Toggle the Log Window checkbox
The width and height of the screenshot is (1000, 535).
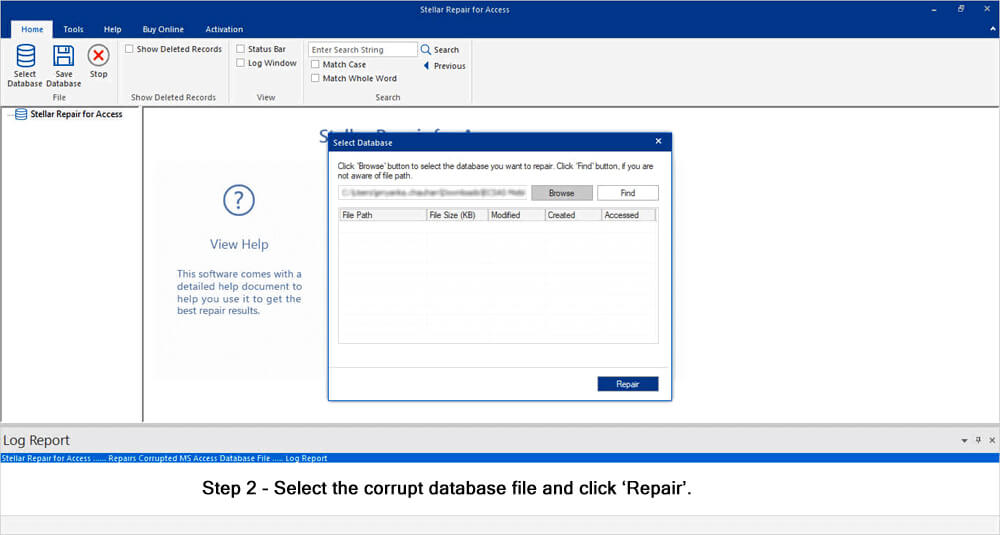(x=240, y=63)
